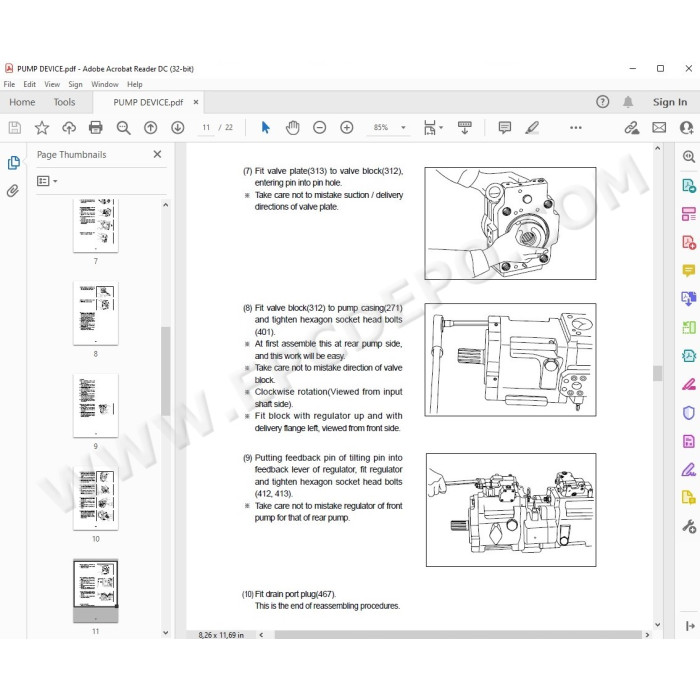This screenshot has width=700, height=700.
Task: Select page 9 thumbnail
Action: 96,406
